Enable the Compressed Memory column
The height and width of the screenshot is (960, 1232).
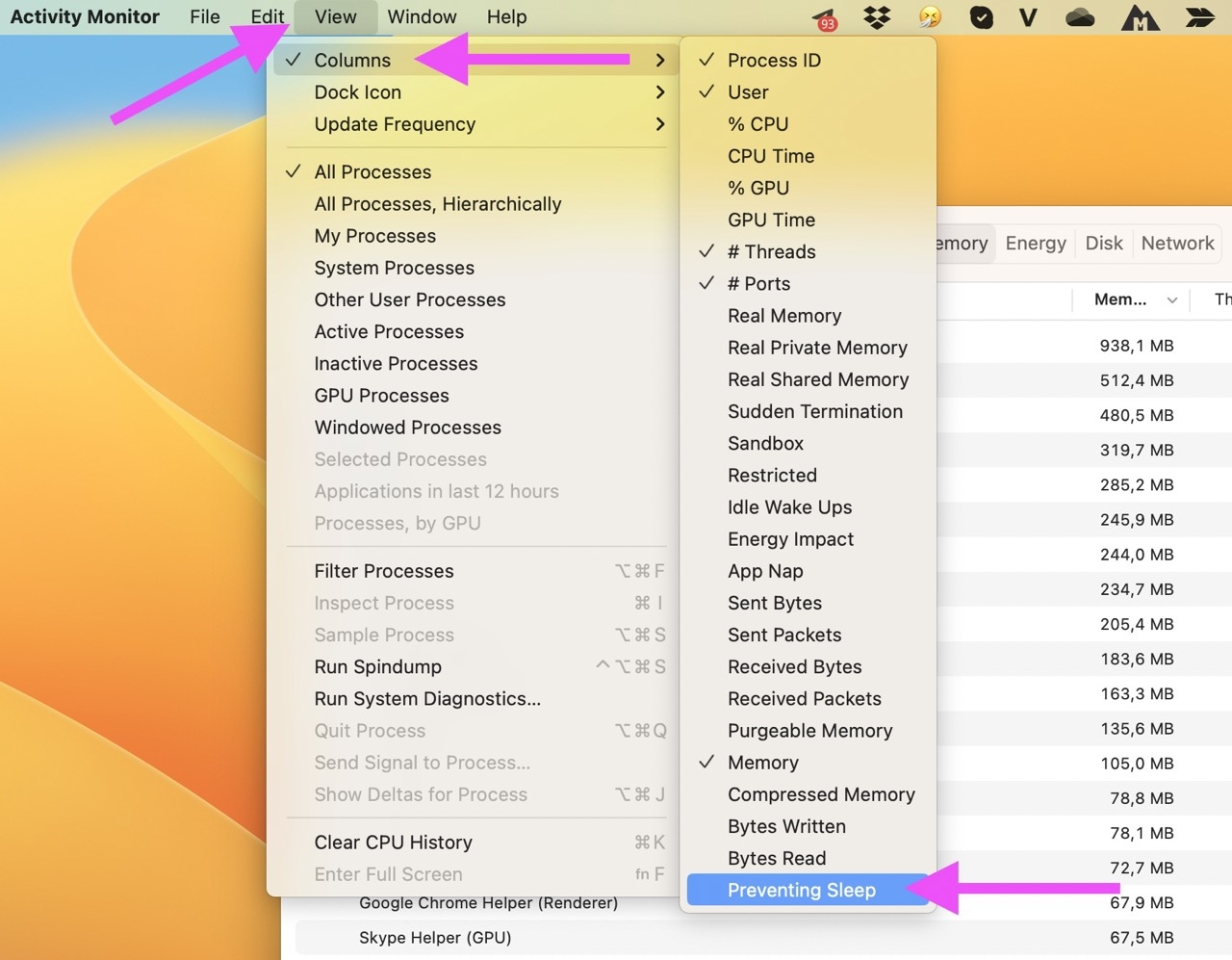pyautogui.click(x=808, y=793)
